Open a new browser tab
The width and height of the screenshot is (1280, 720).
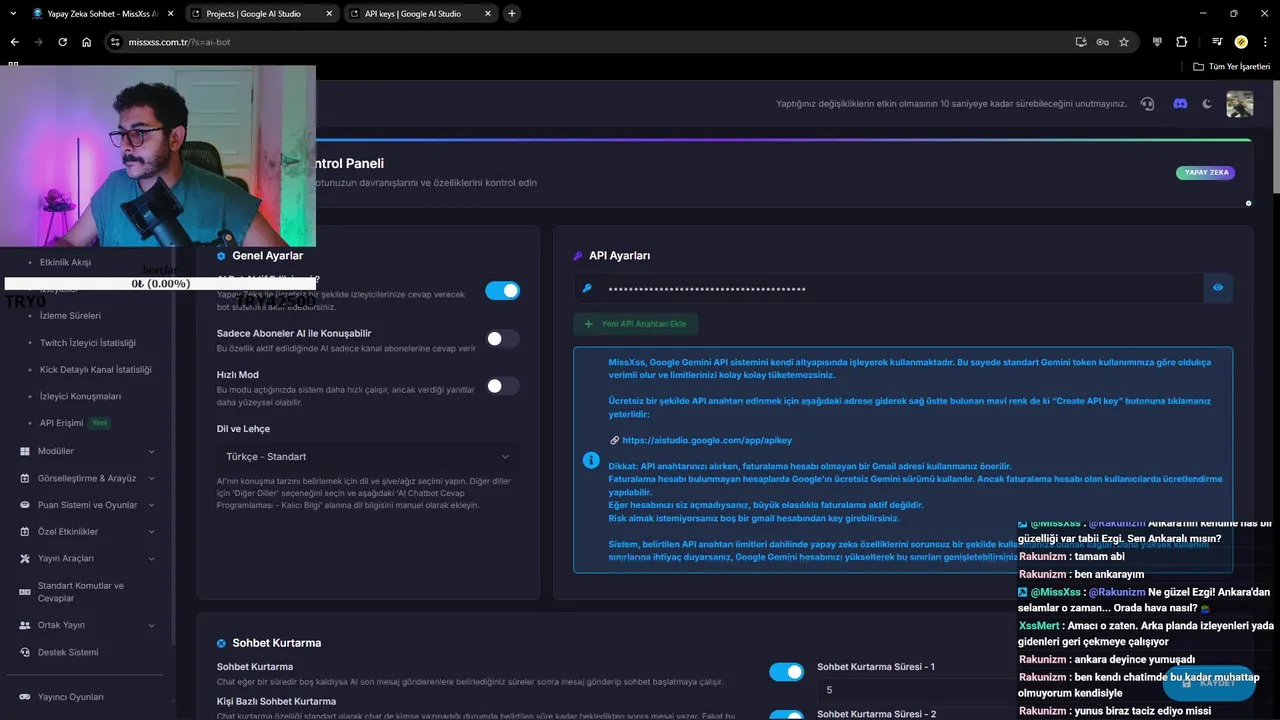click(512, 14)
